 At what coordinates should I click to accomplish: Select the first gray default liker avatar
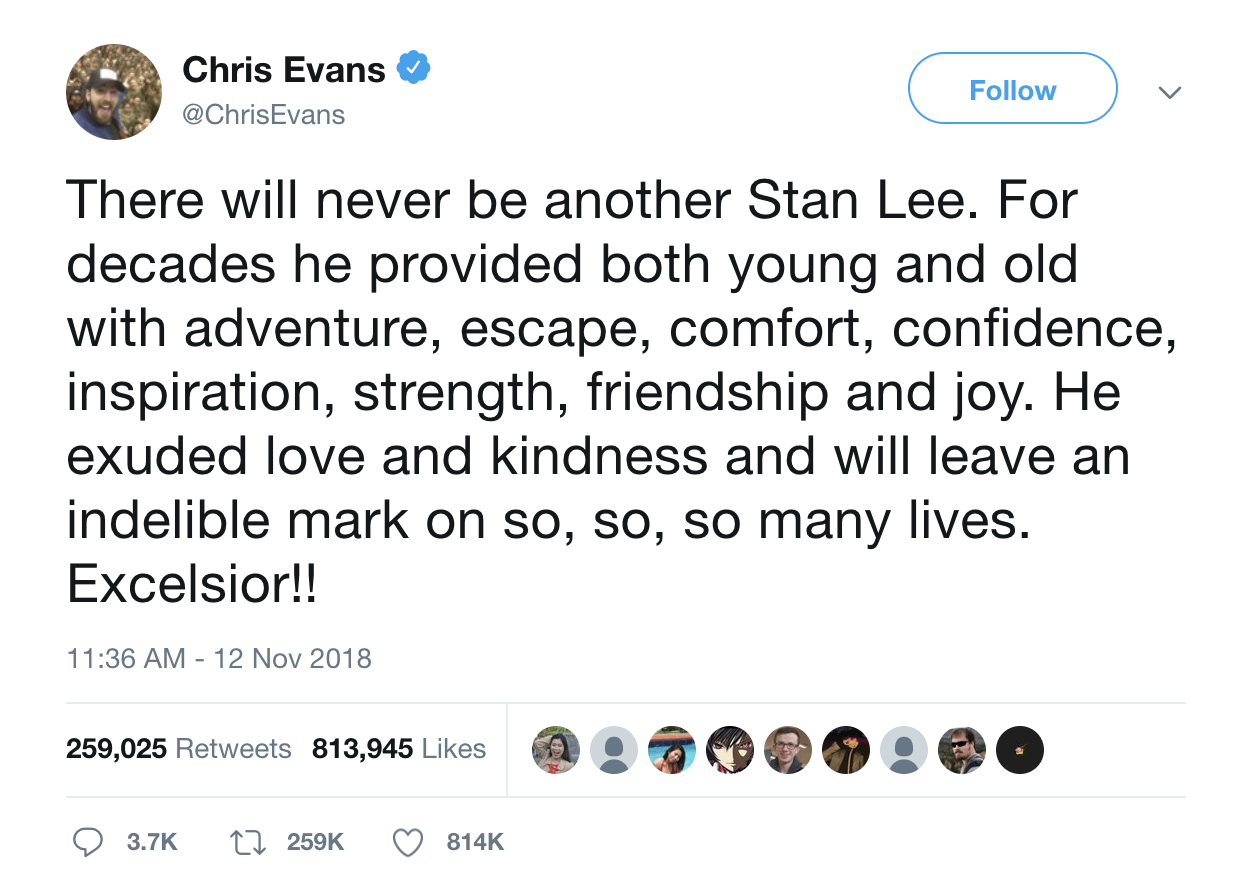tap(614, 750)
